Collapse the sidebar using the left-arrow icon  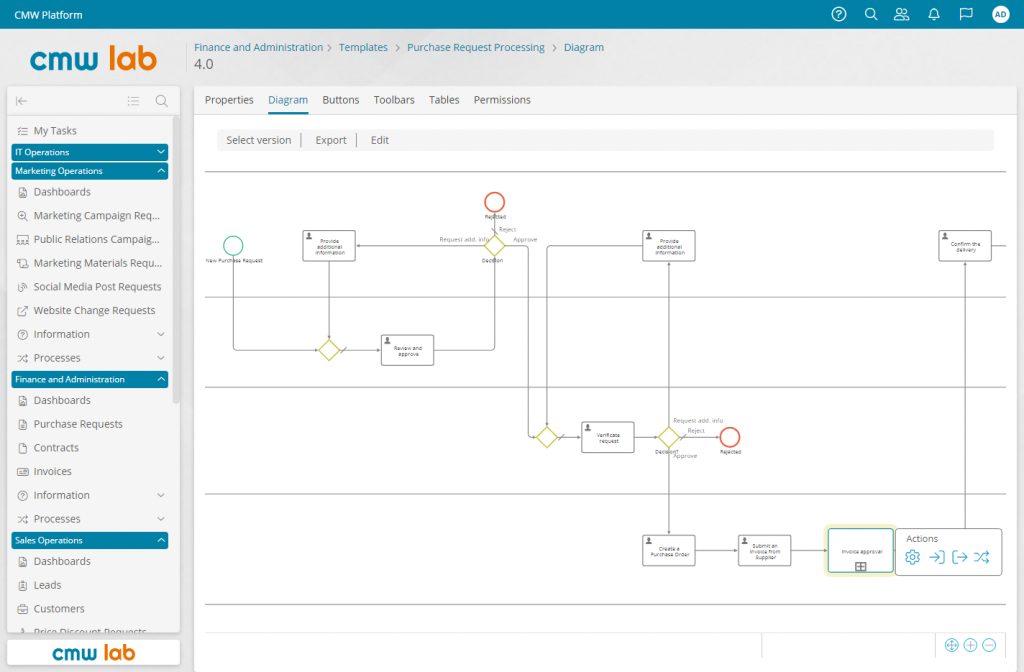[x=22, y=101]
